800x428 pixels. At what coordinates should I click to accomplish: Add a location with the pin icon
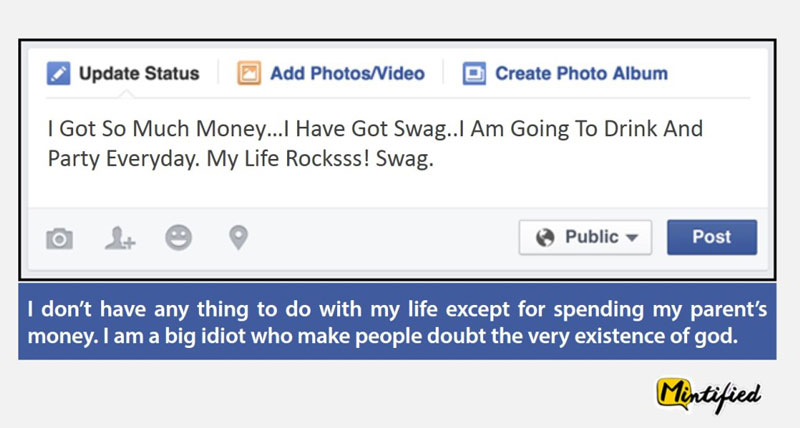[238, 238]
